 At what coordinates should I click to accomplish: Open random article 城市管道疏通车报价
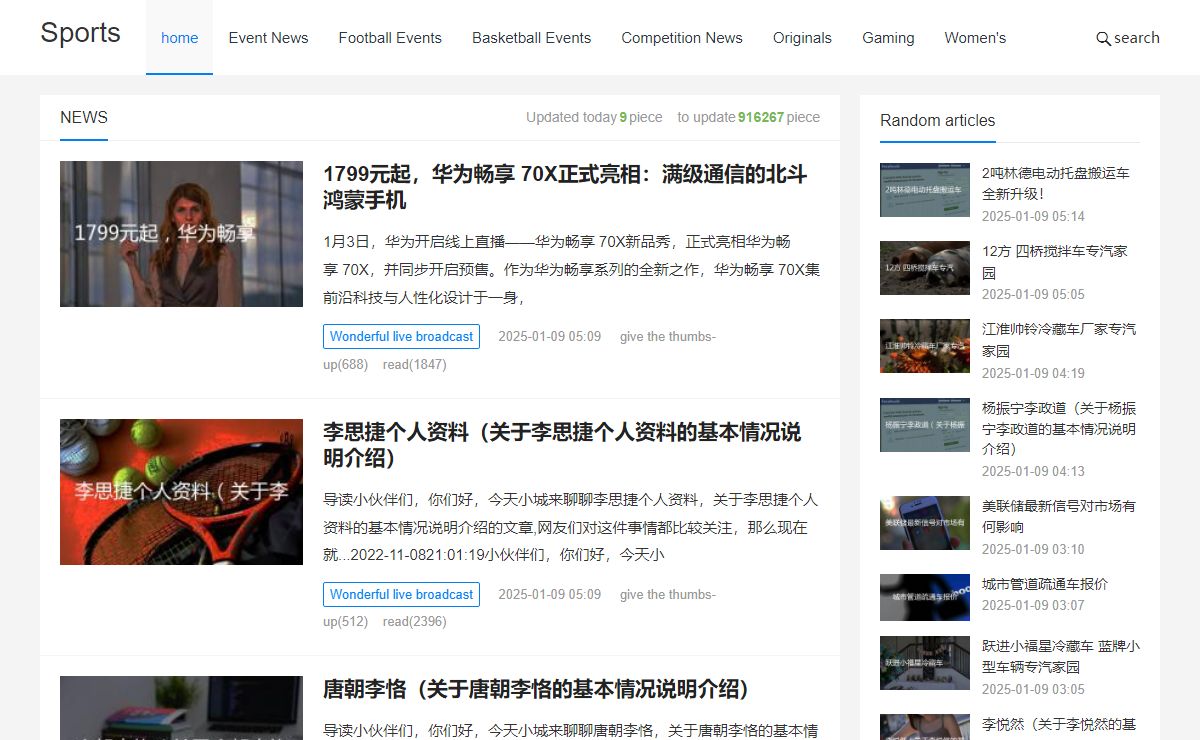coord(1045,584)
